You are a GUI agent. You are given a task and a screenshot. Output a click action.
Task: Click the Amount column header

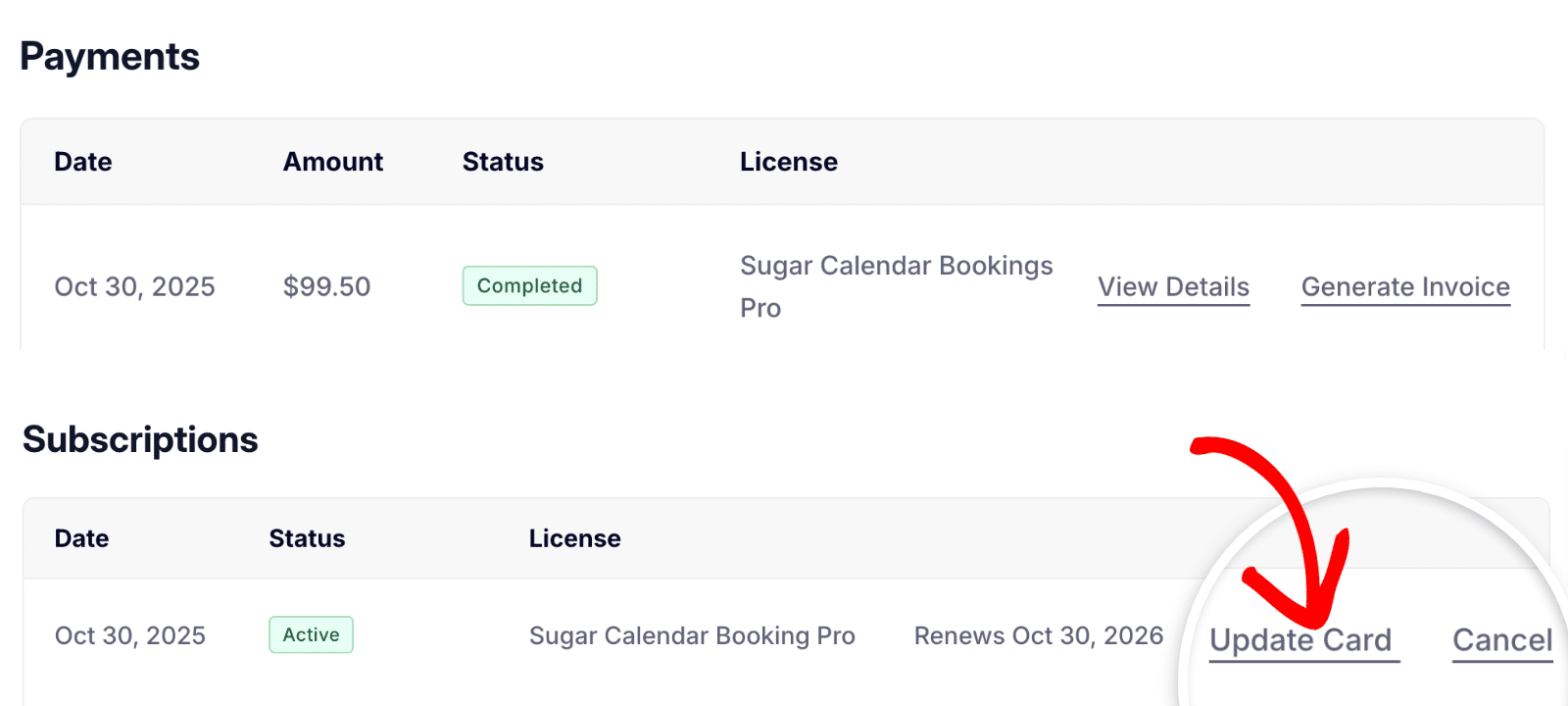coord(333,162)
